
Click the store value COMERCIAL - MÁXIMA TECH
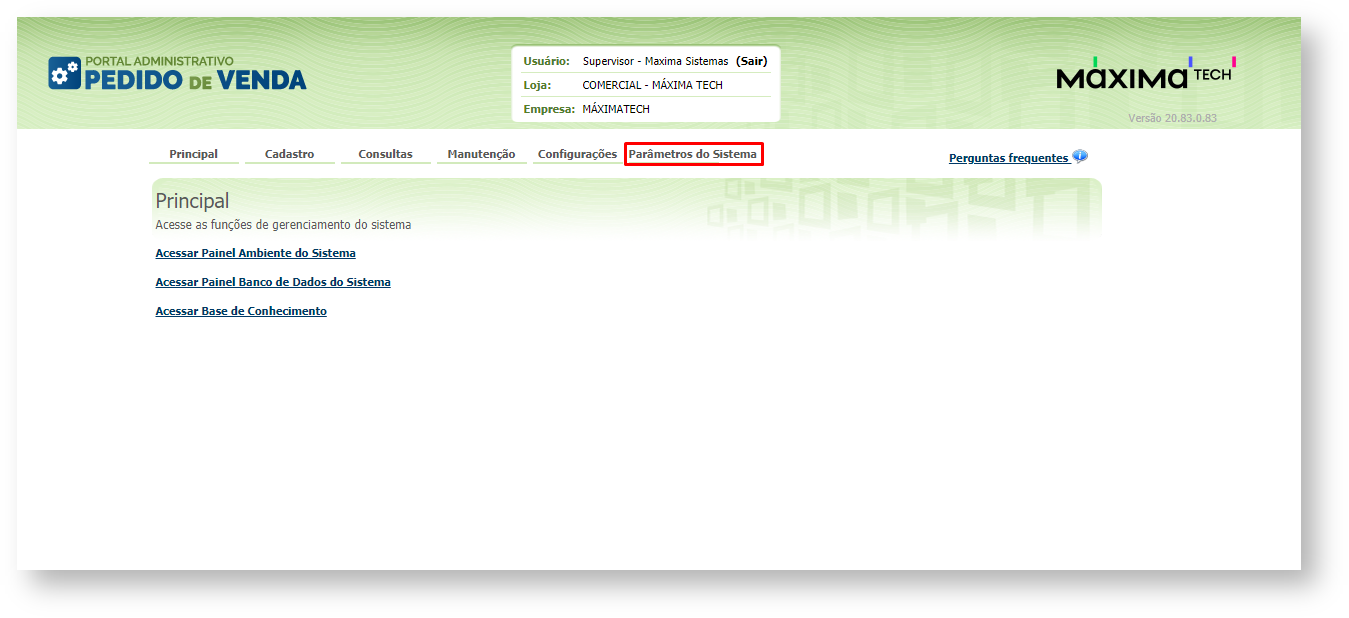point(653,85)
